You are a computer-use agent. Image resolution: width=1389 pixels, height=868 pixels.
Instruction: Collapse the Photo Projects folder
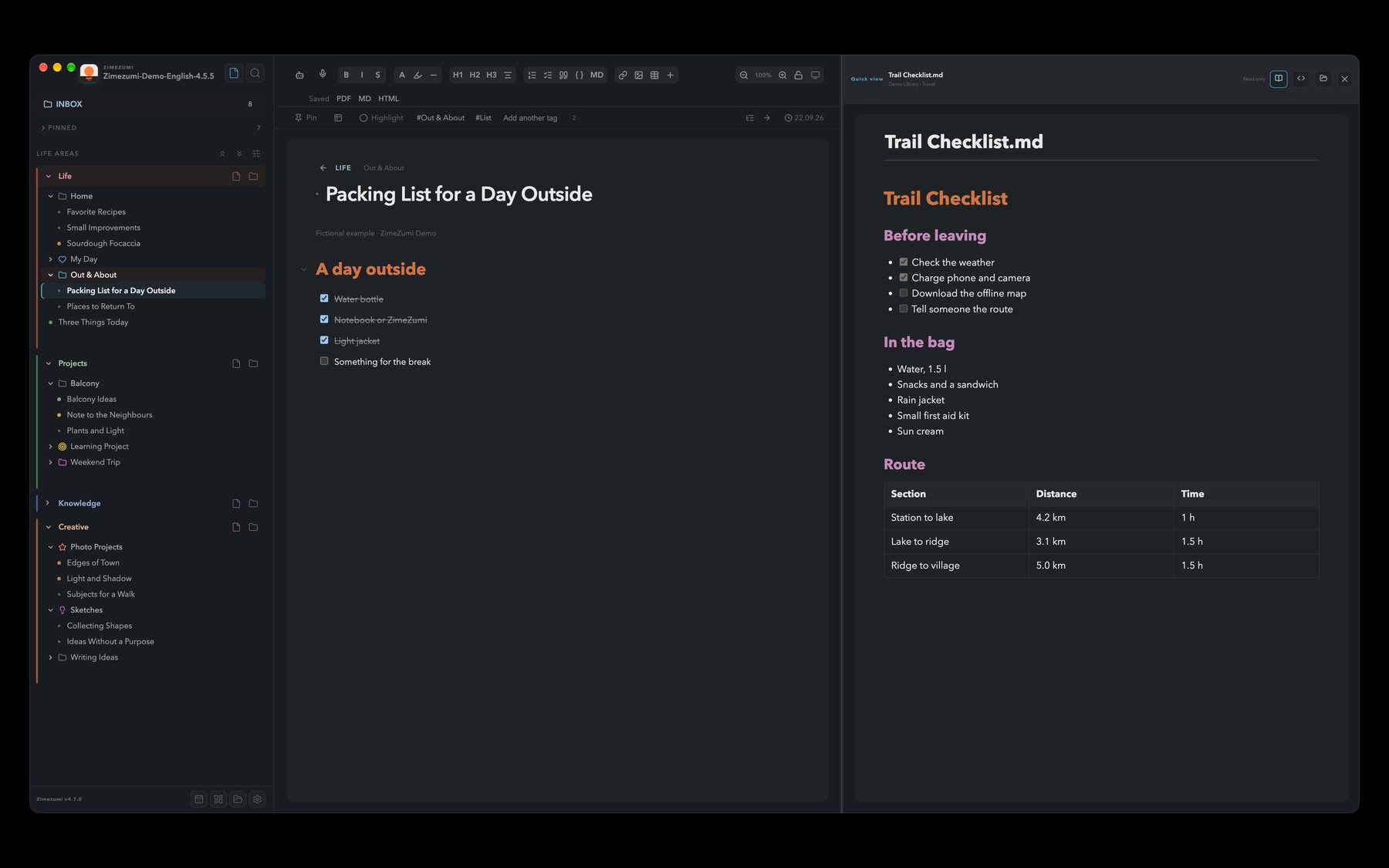(51, 547)
